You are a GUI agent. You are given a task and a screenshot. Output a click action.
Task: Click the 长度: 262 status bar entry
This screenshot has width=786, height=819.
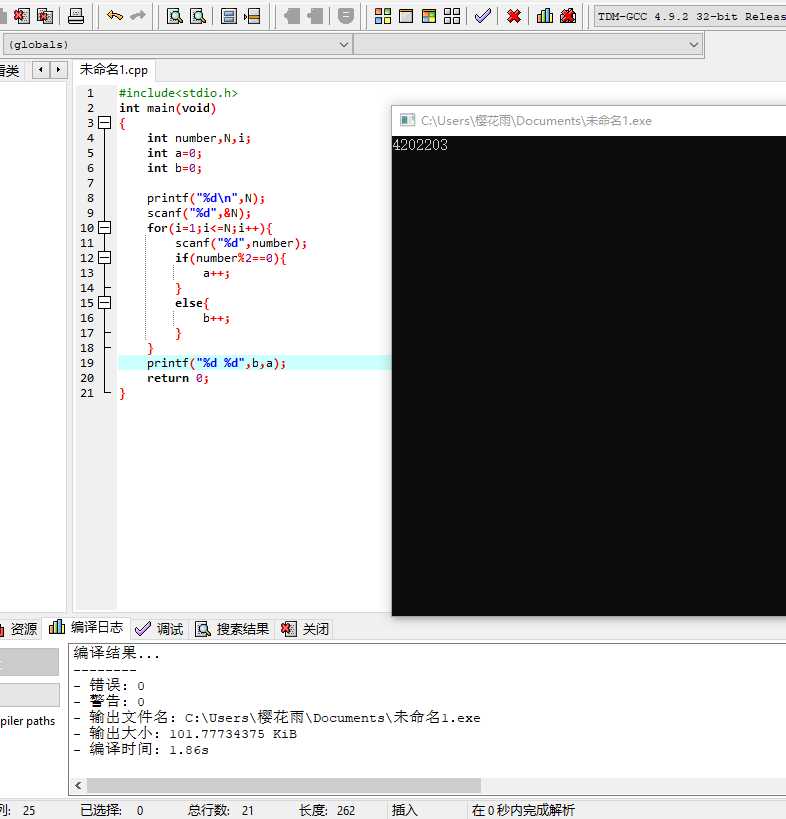coord(327,810)
